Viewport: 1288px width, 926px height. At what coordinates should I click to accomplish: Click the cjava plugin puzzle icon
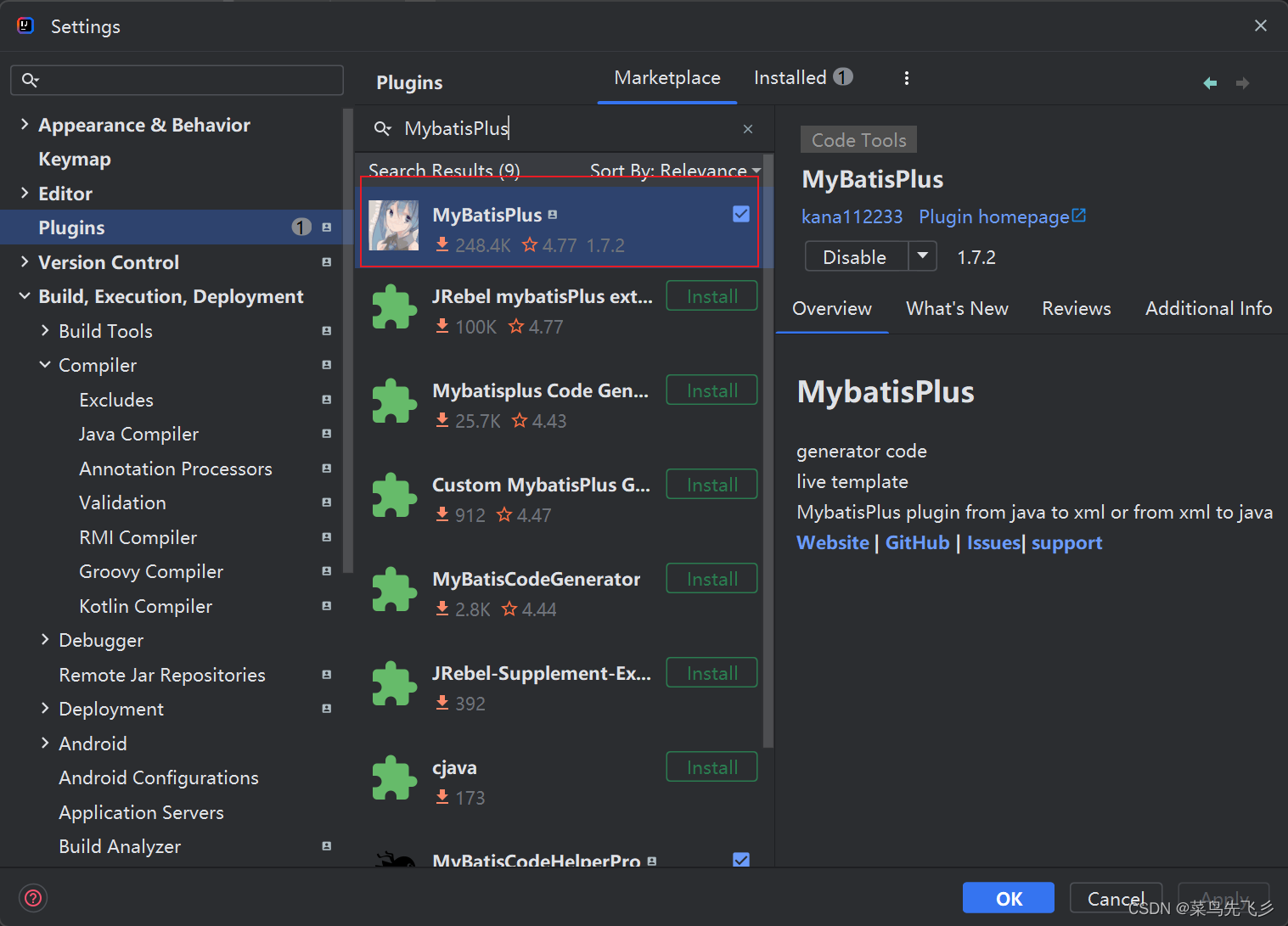coord(394,777)
